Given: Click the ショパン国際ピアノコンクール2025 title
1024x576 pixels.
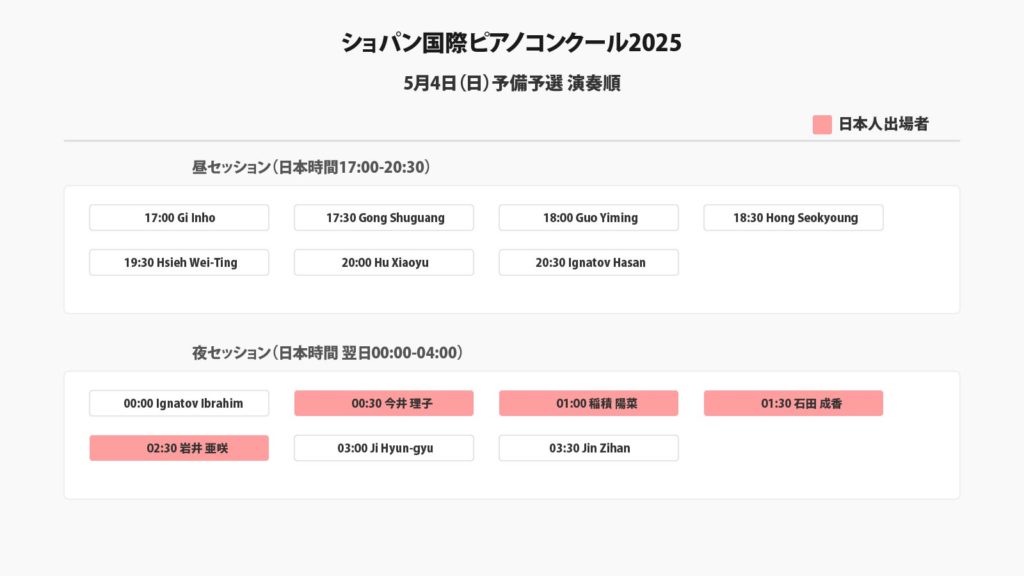Looking at the screenshot, I should pyautogui.click(x=512, y=43).
